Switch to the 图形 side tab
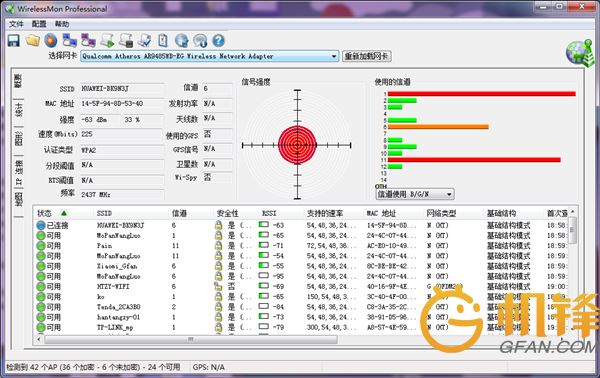 click(x=18, y=138)
